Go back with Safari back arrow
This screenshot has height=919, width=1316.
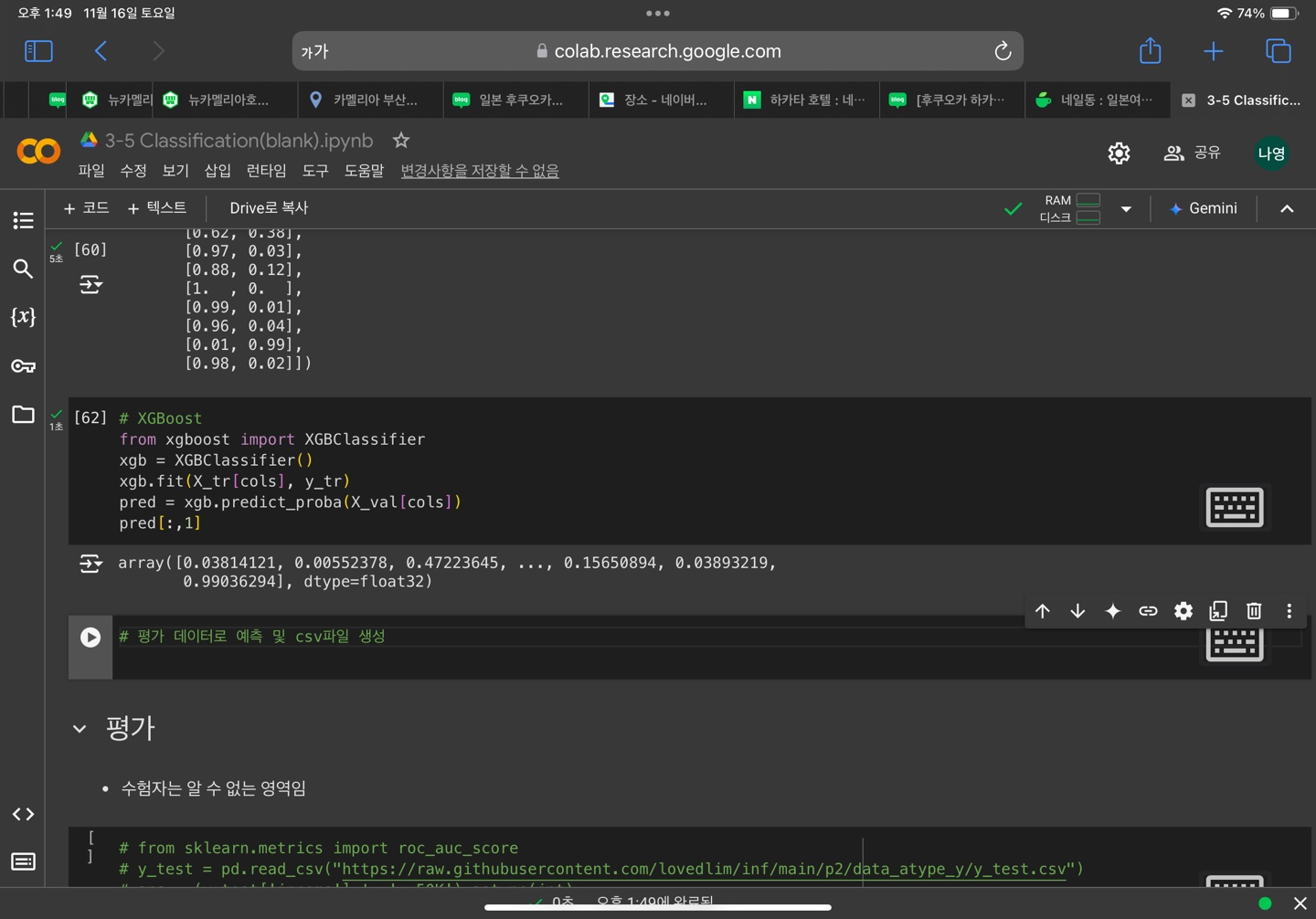pos(101,51)
